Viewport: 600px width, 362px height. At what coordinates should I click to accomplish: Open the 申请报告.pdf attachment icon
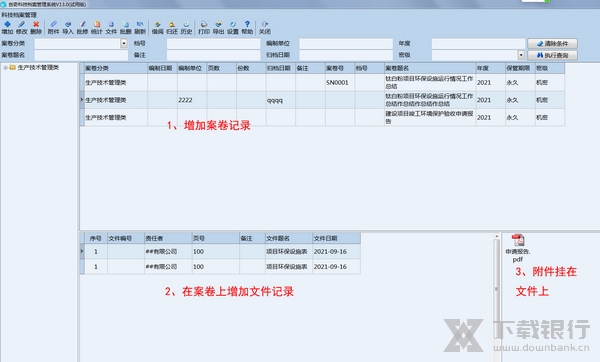point(518,248)
